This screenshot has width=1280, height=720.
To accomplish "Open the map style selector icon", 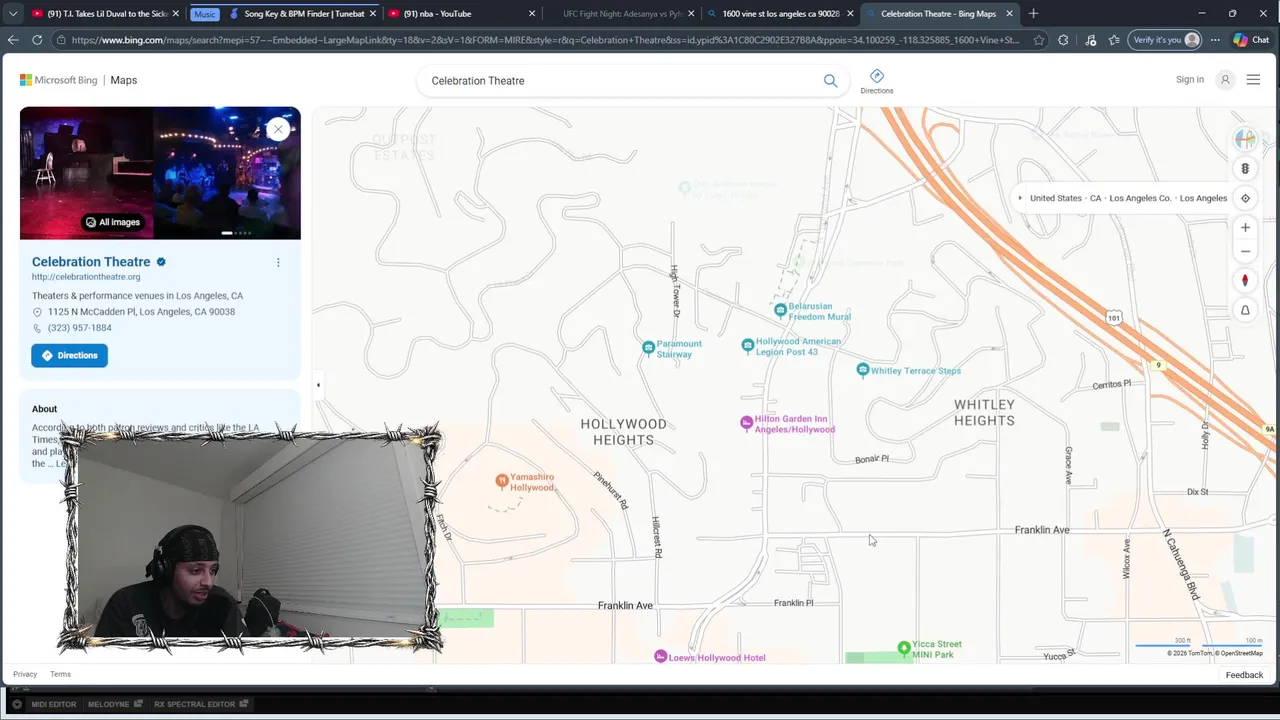I will (1245, 140).
